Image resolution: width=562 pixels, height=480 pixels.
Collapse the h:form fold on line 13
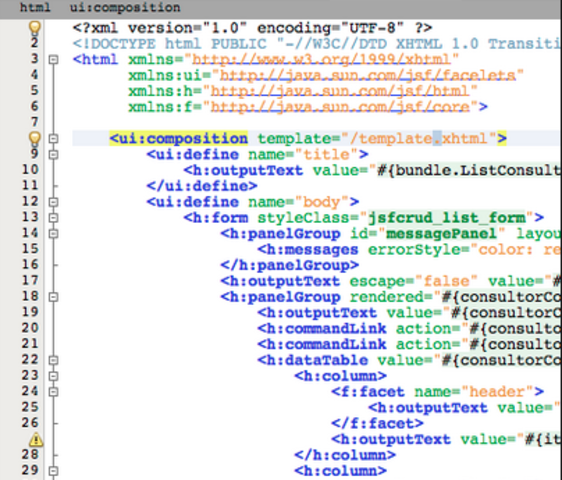coord(53,218)
